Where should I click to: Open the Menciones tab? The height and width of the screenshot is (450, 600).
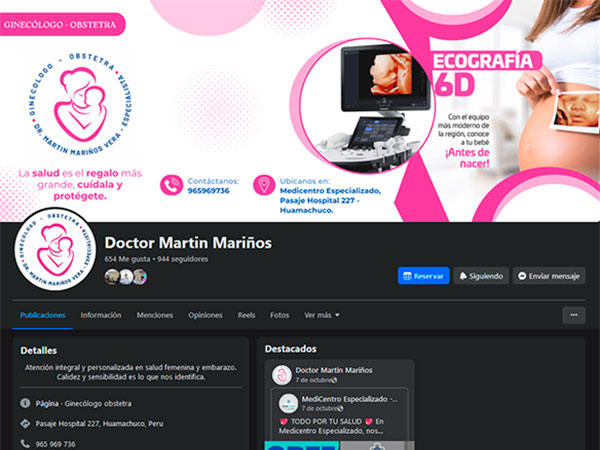[x=155, y=315]
